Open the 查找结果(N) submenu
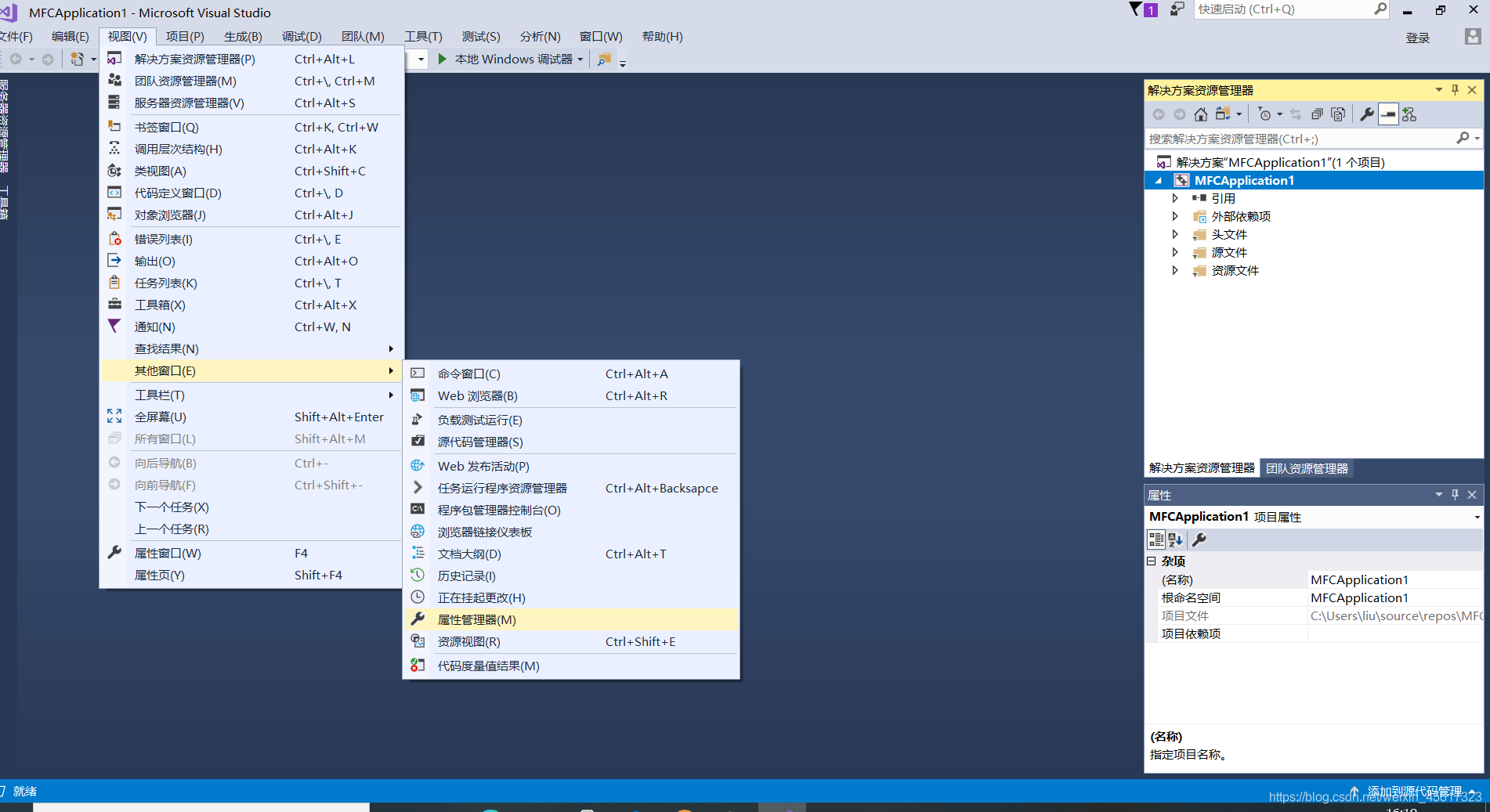This screenshot has height=812, width=1490. coord(251,348)
